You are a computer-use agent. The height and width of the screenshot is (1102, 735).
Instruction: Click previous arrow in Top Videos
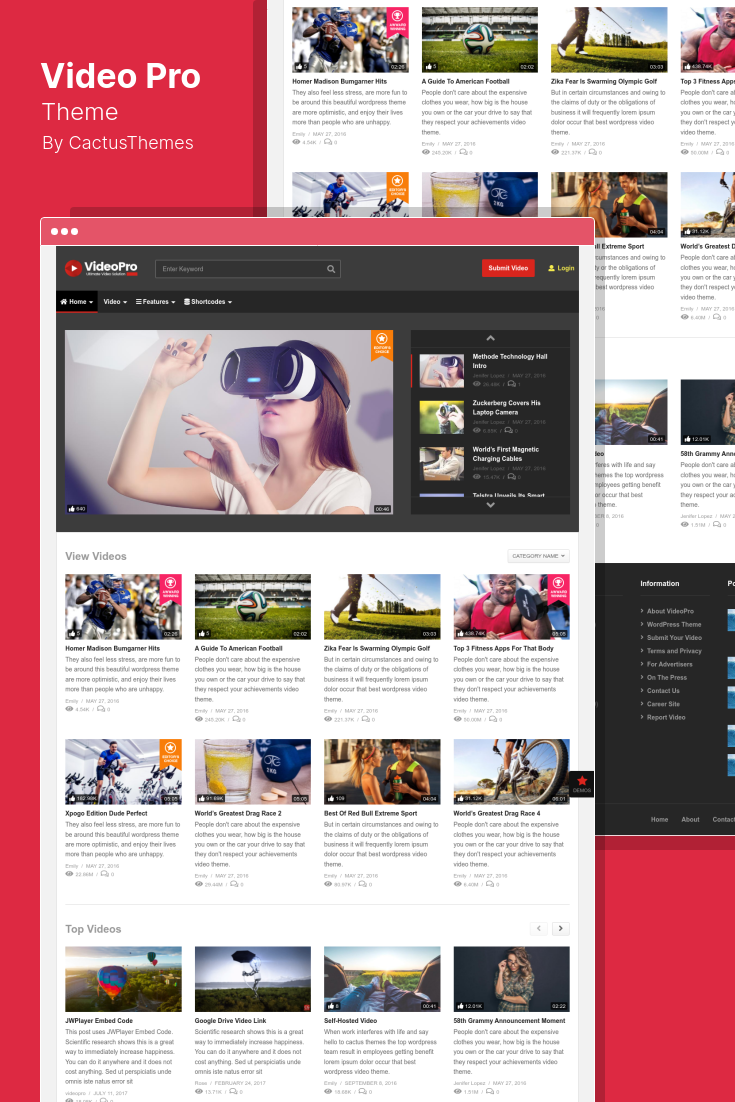coord(539,928)
